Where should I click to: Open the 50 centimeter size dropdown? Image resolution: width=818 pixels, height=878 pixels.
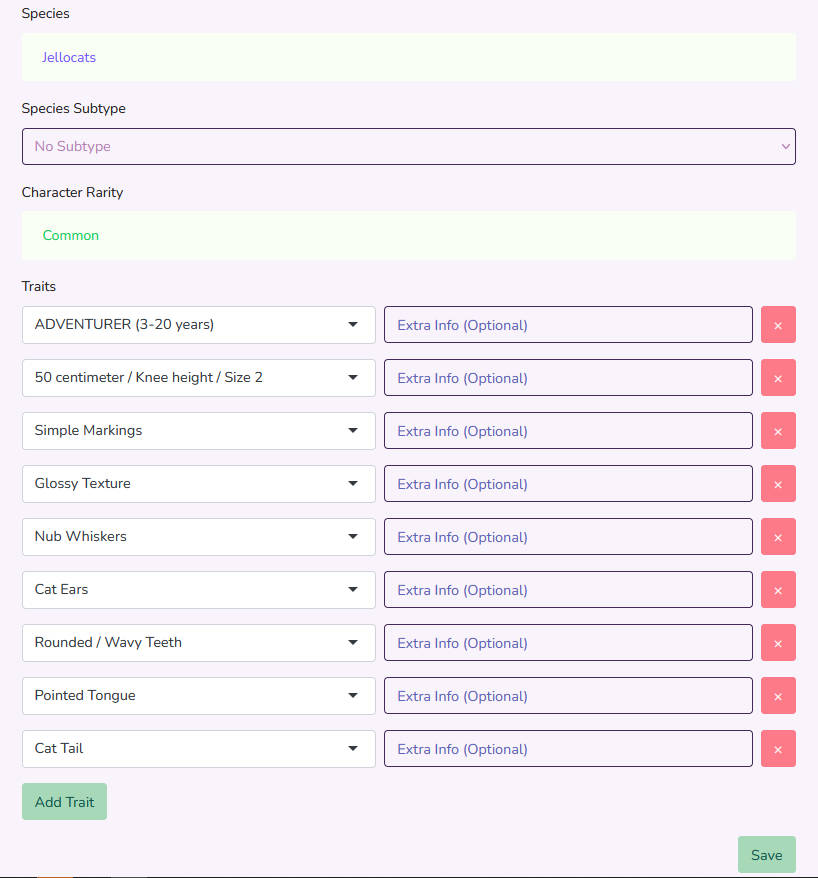[198, 378]
